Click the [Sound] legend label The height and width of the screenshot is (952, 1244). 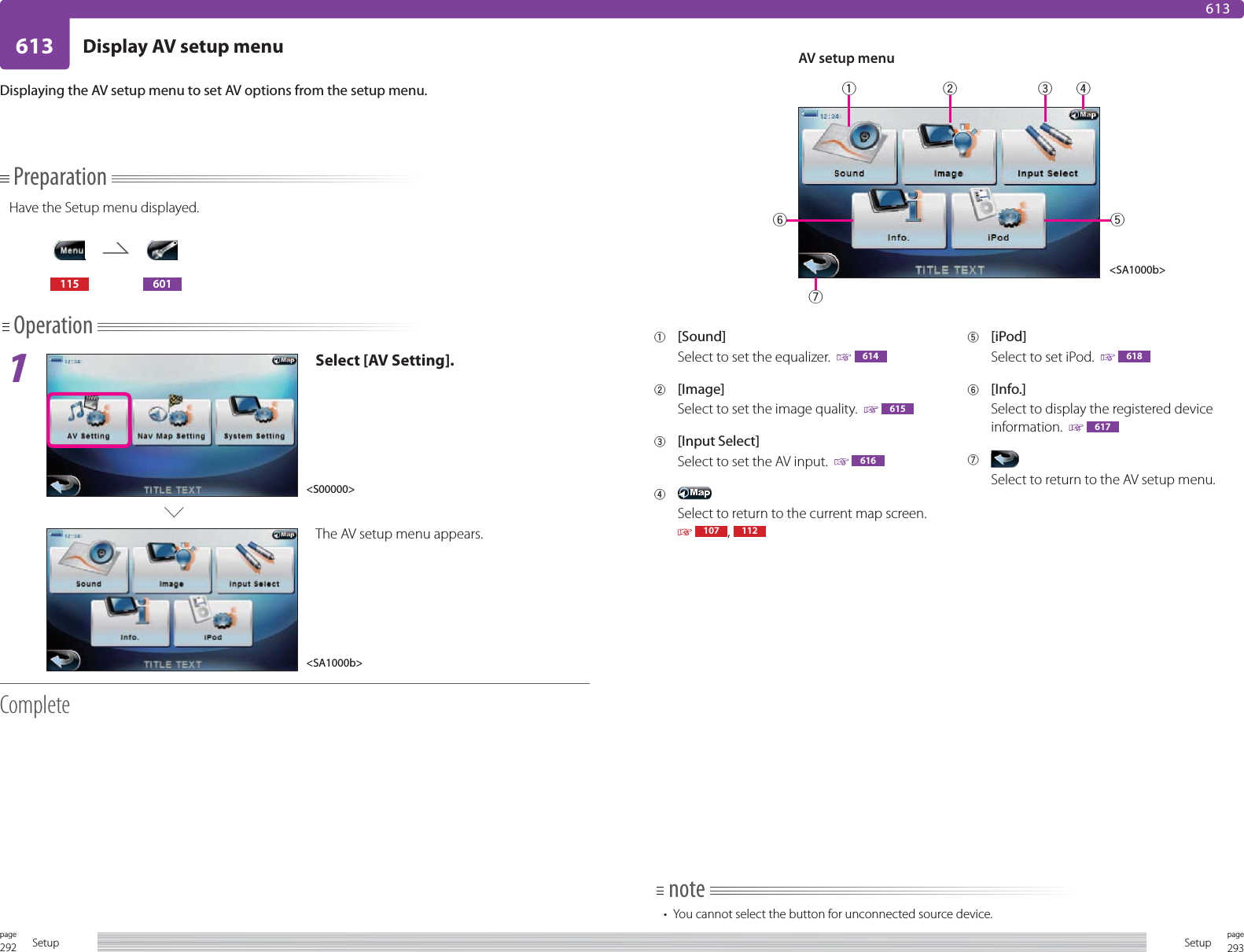pos(701,336)
